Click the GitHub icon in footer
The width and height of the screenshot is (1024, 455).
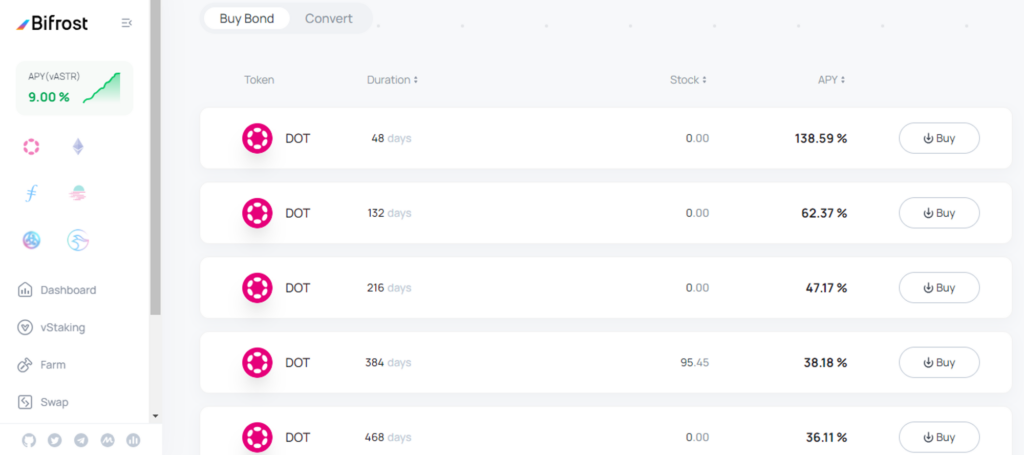pyautogui.click(x=29, y=440)
